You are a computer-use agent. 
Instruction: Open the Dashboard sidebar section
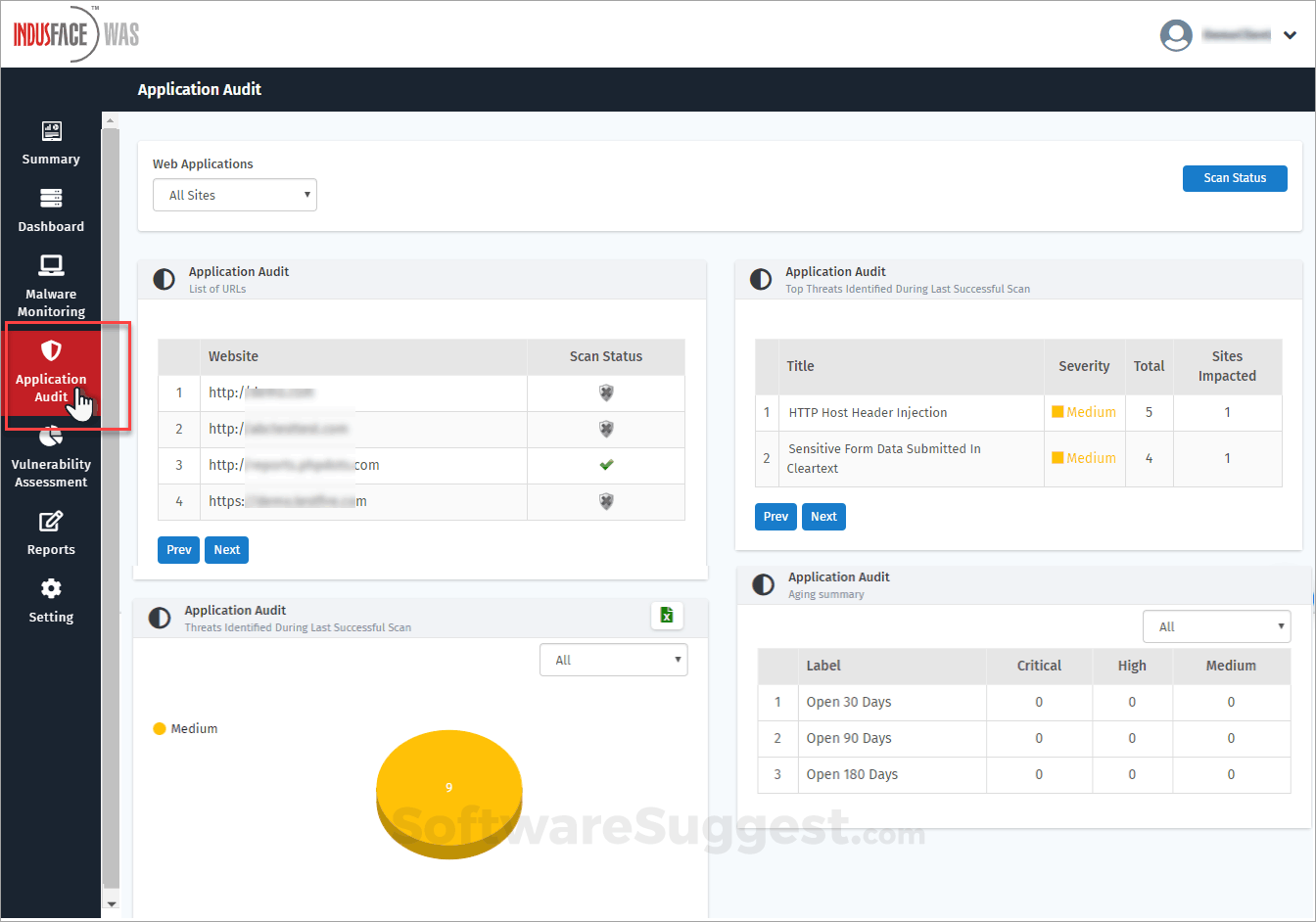[x=51, y=211]
